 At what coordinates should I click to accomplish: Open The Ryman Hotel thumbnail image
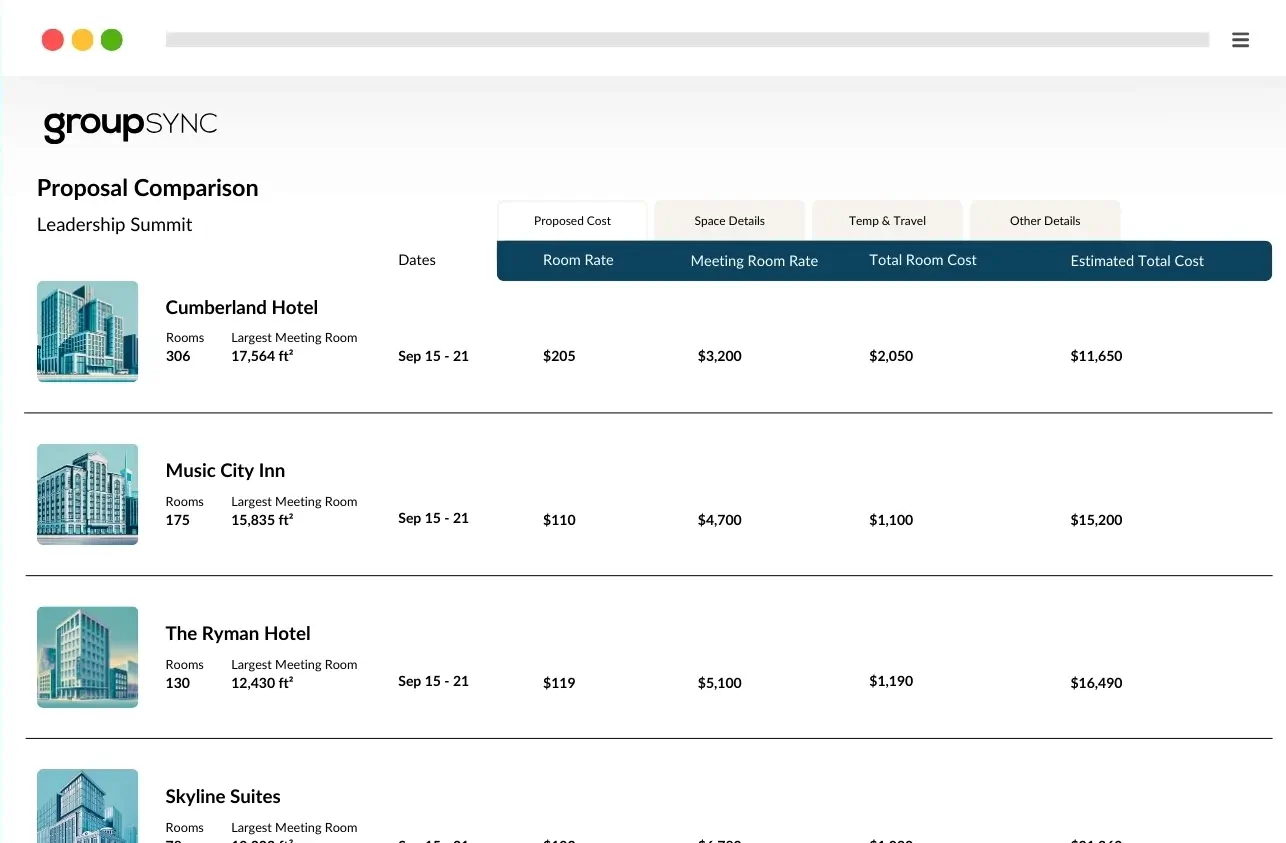click(87, 657)
